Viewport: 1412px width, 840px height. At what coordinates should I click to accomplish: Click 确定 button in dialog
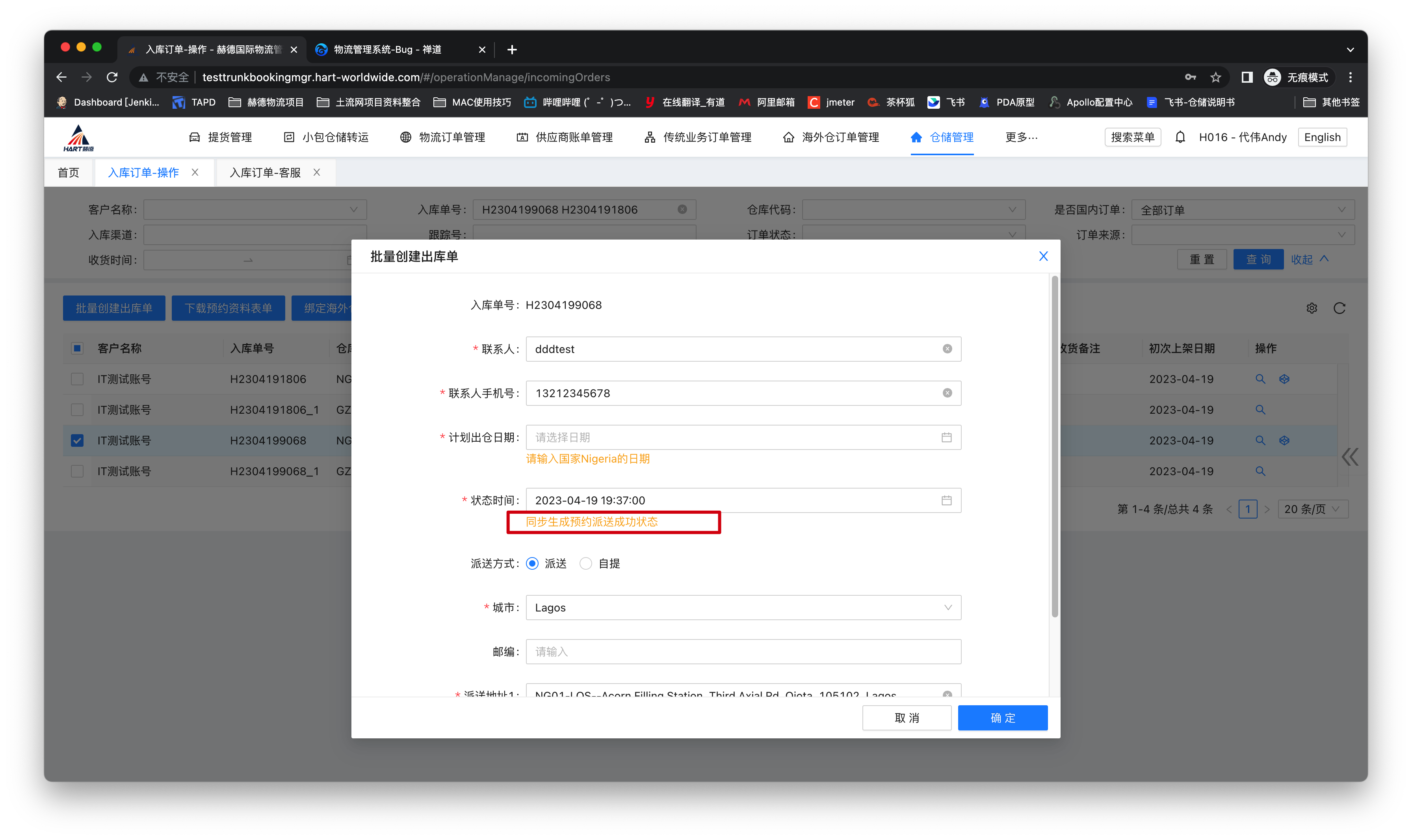(x=1002, y=718)
